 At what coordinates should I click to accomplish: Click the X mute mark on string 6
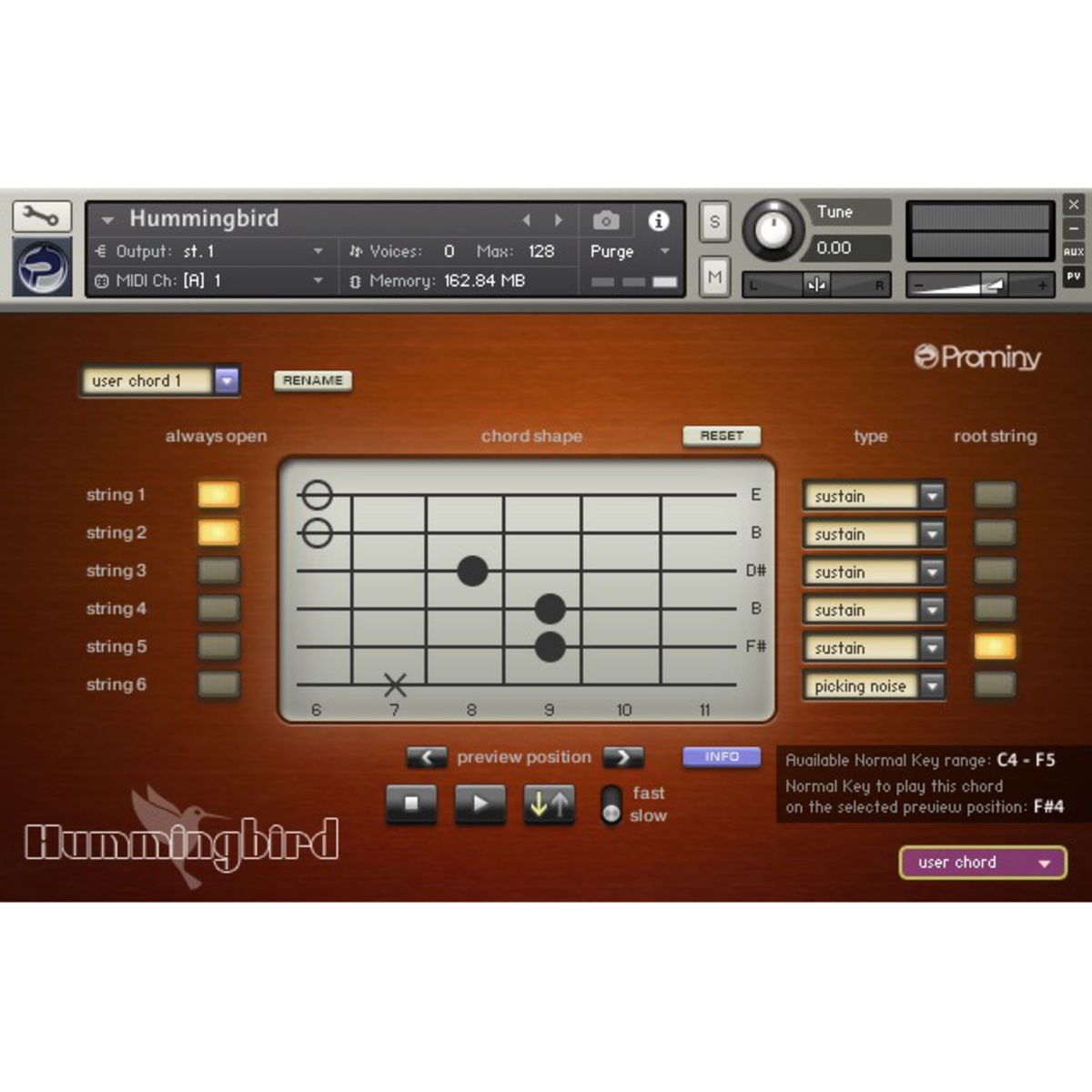[395, 684]
